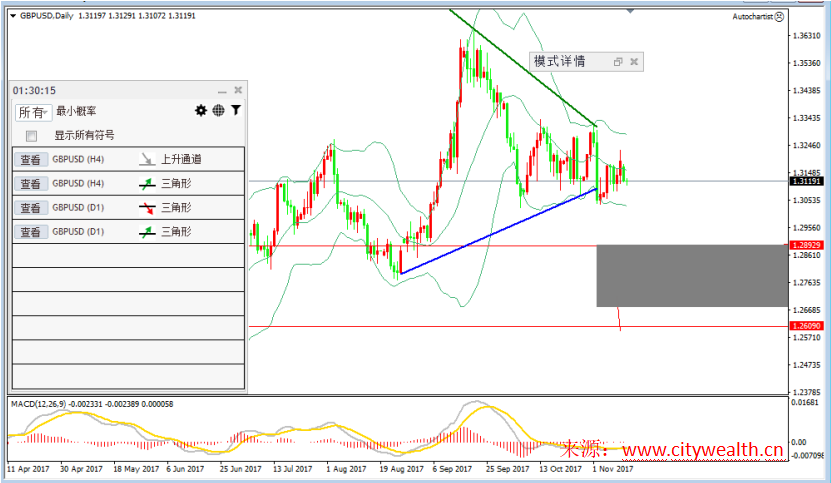Click the 1 Nov 2017 date label
This screenshot has height=483, width=831.
click(x=613, y=469)
